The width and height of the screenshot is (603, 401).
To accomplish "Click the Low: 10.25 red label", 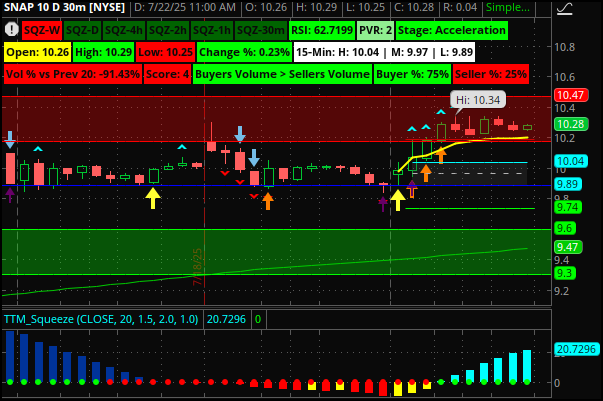I will [165, 52].
